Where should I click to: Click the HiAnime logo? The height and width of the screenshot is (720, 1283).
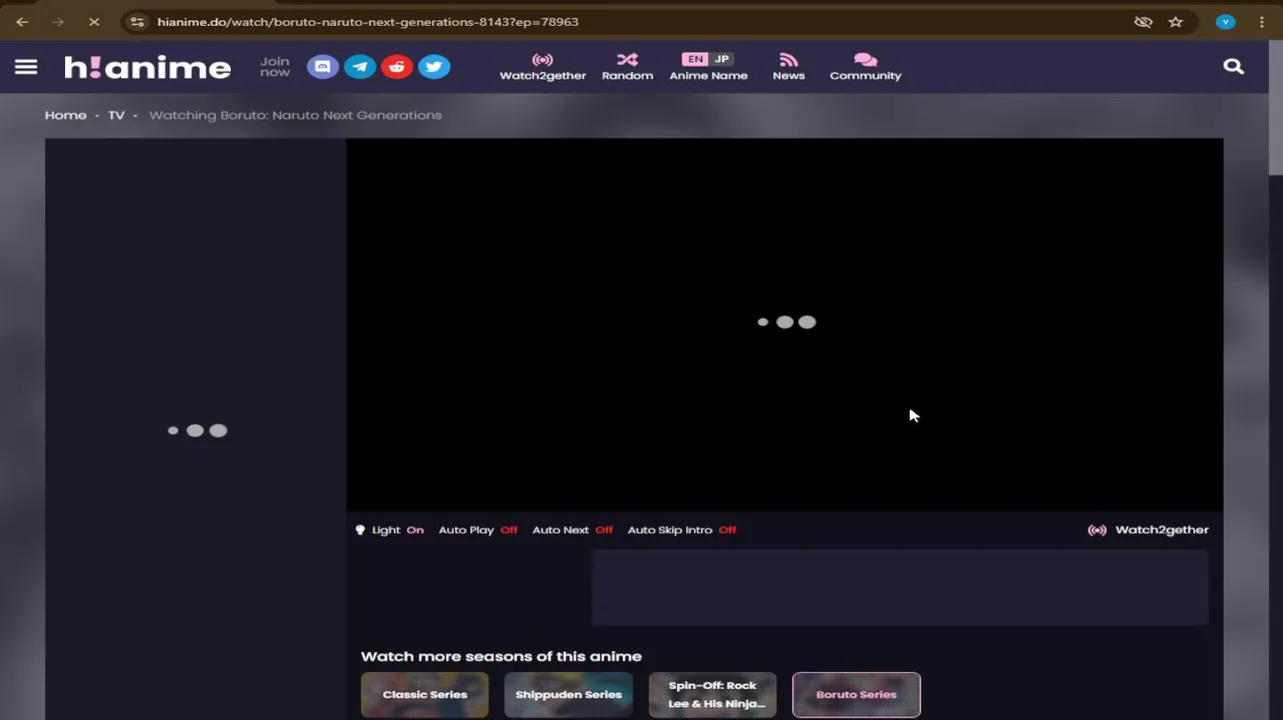148,67
